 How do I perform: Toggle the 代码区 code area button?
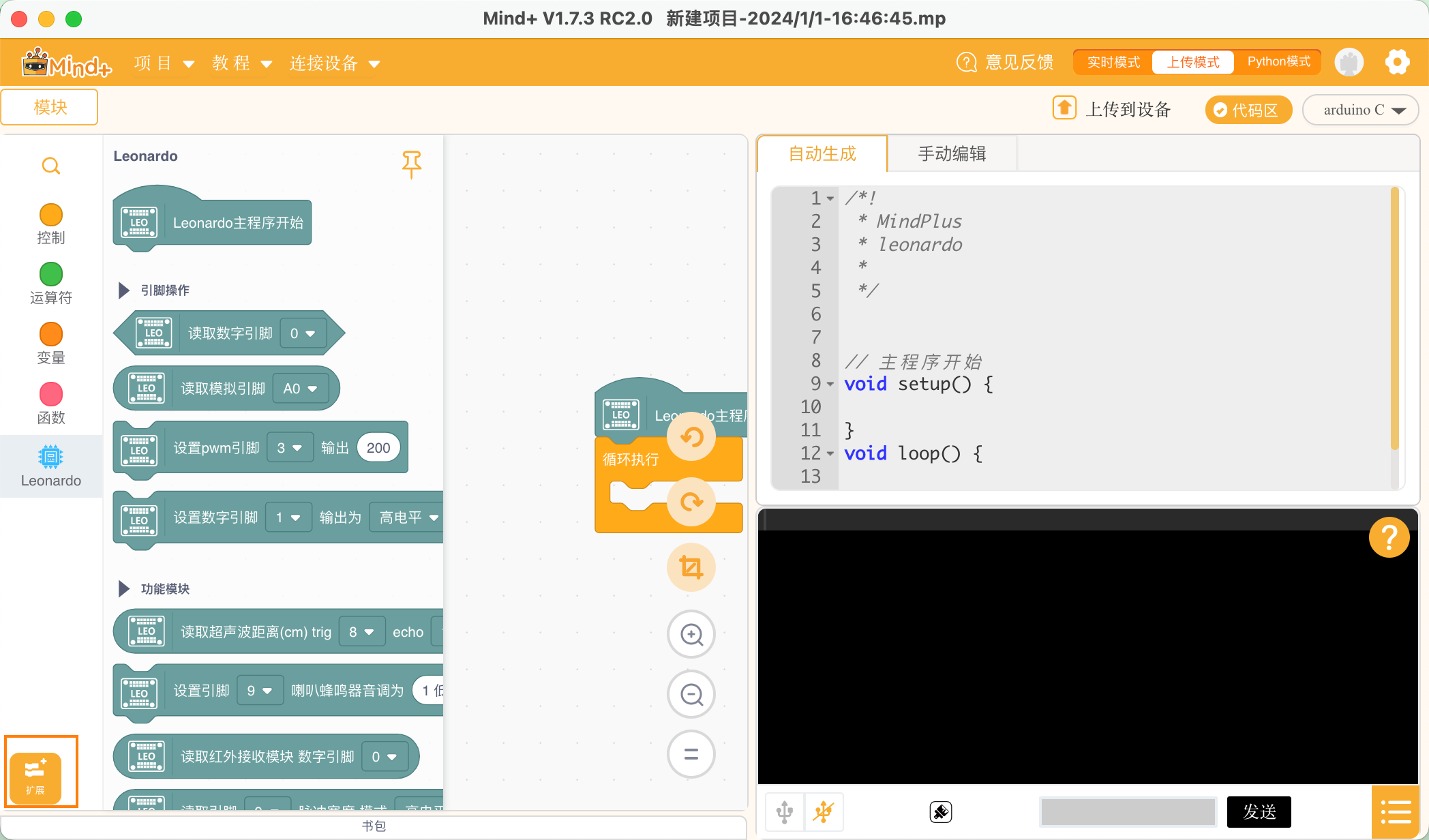[x=1248, y=110]
